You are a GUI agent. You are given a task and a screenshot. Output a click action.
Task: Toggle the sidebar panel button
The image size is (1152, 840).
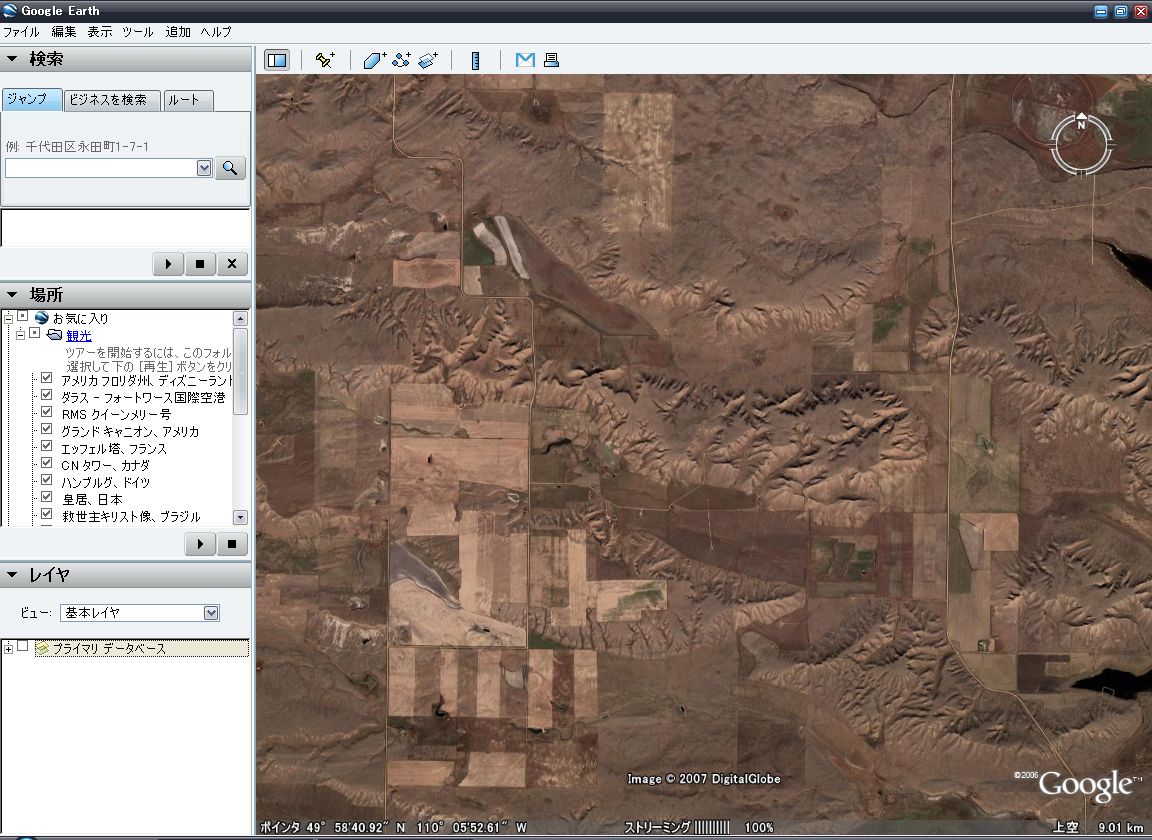(x=277, y=60)
